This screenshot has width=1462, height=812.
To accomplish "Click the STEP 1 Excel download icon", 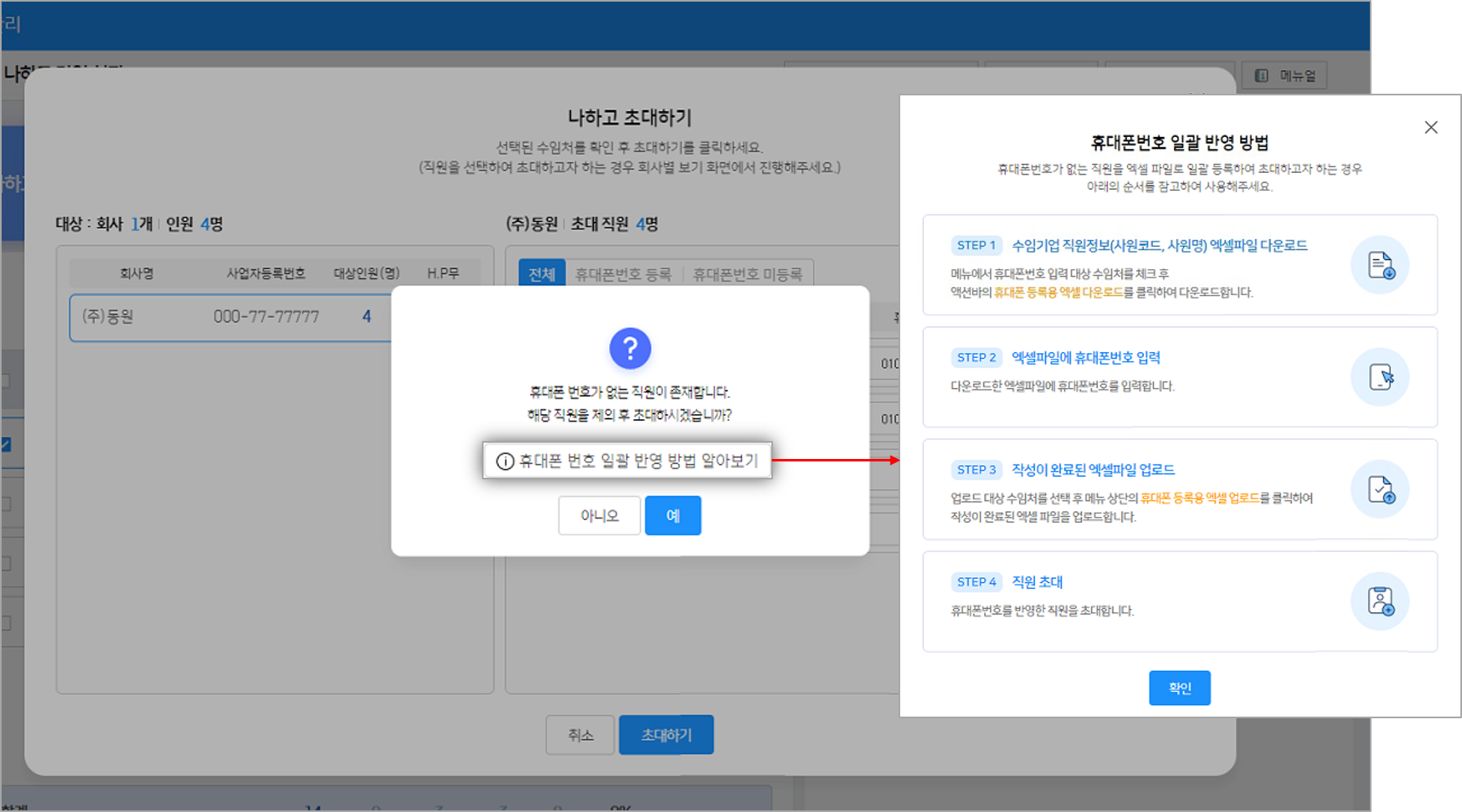I will (x=1380, y=265).
